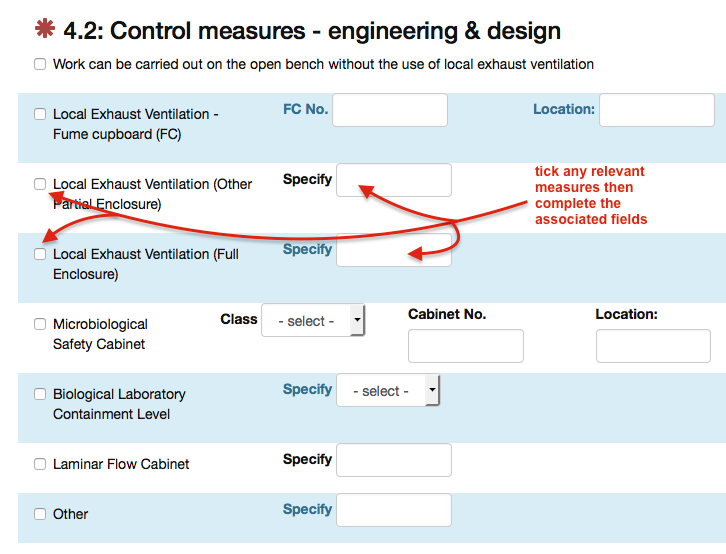The width and height of the screenshot is (726, 554).
Task: Open the safety cabinet Class dropdown
Action: [313, 321]
